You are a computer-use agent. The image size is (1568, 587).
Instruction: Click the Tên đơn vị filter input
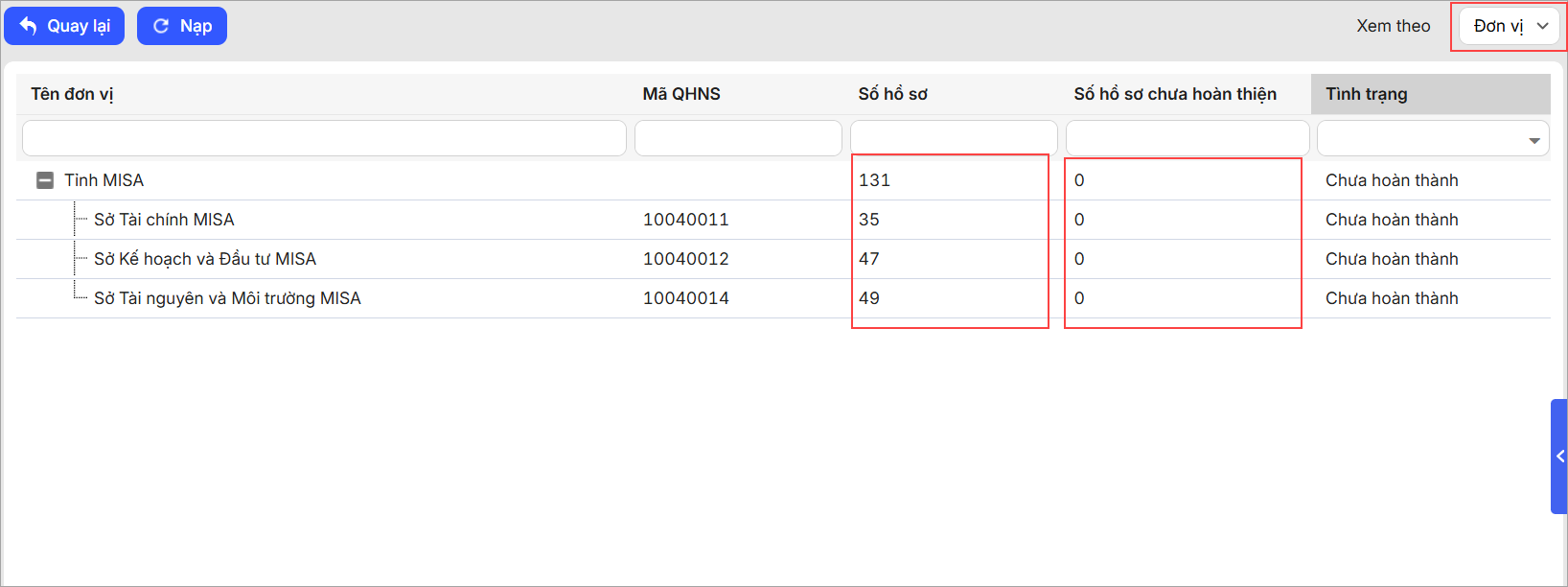324,138
